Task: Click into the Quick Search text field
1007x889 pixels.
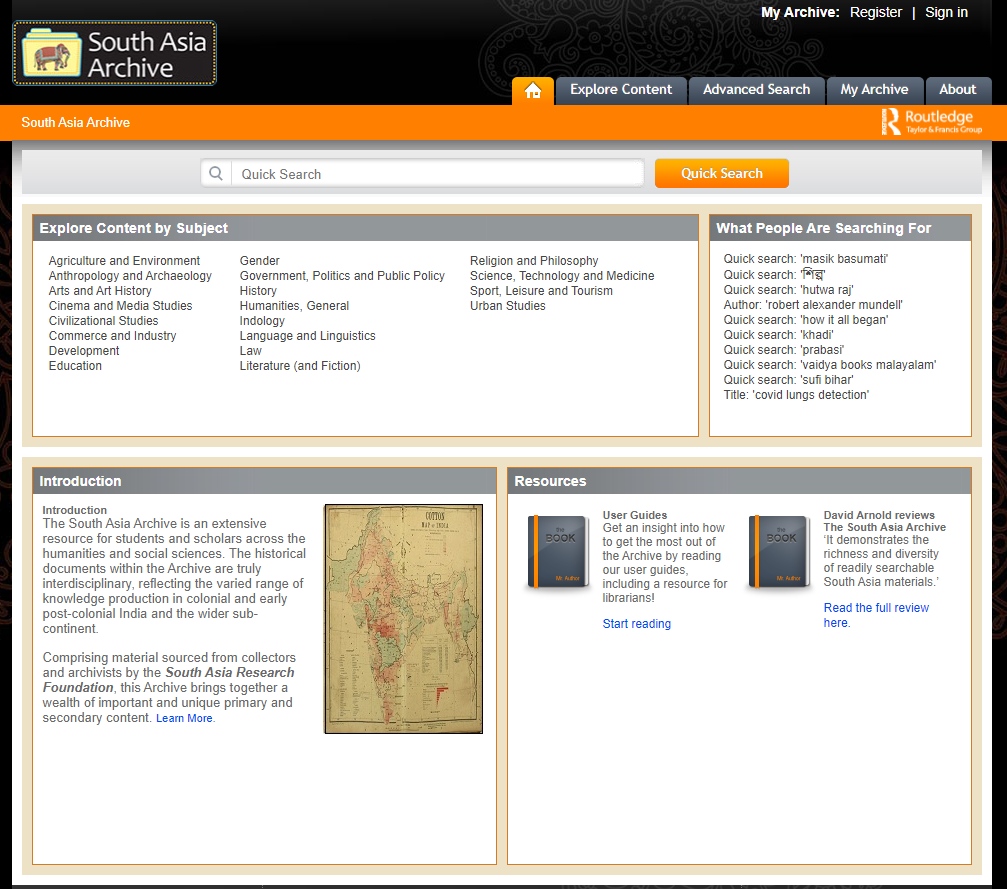Action: click(437, 174)
